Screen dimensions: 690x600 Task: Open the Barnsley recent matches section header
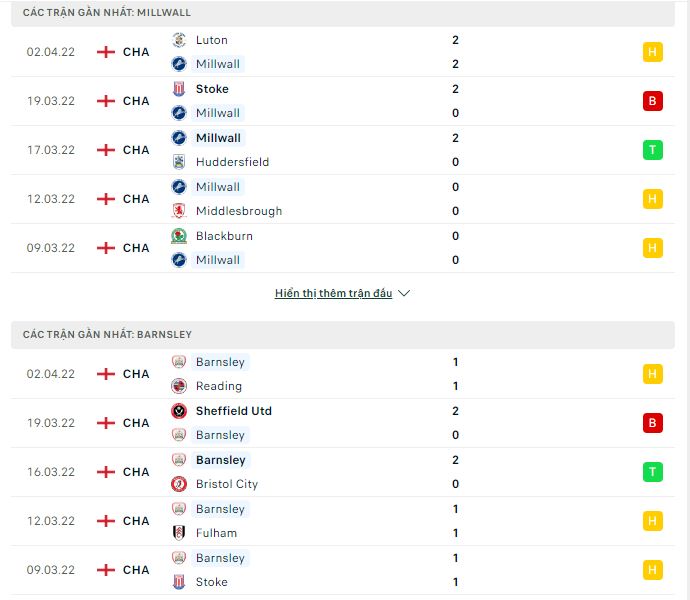(x=342, y=335)
